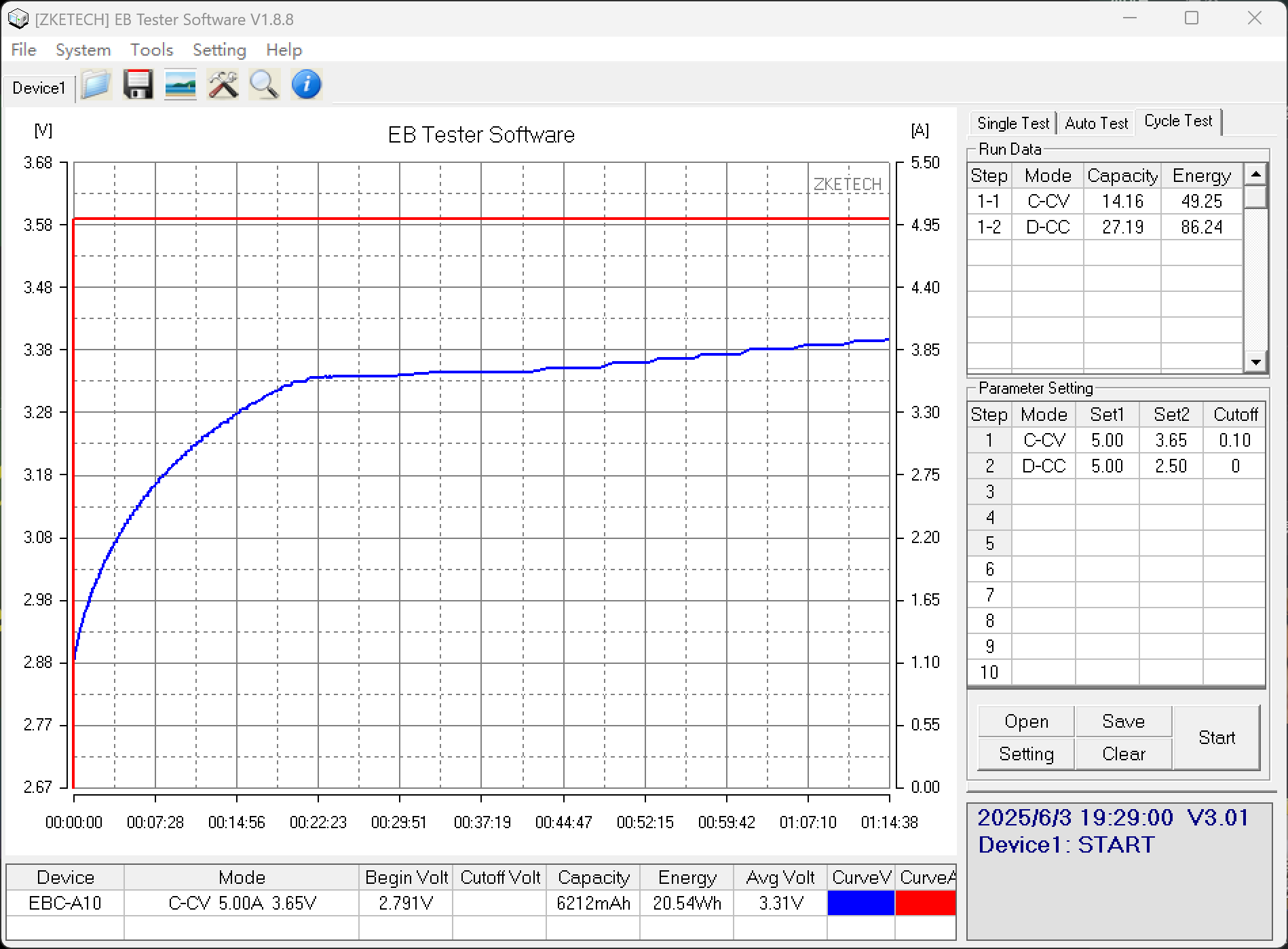Click the blue CurveV color swatch
This screenshot has width=1288, height=949.
click(860, 903)
